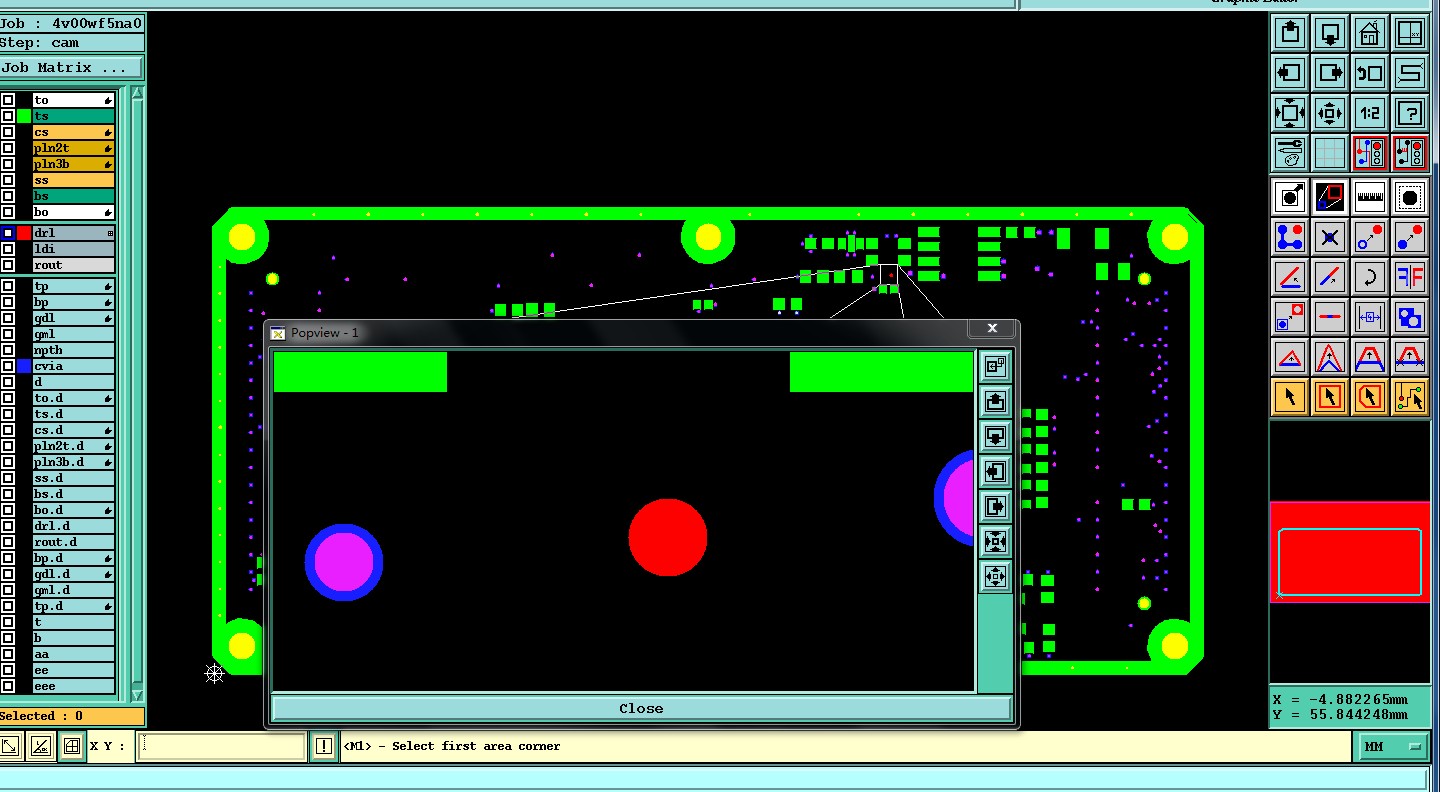Select the 'tp.d' layer row
Screen dimensions: 1440x792
click(74, 606)
